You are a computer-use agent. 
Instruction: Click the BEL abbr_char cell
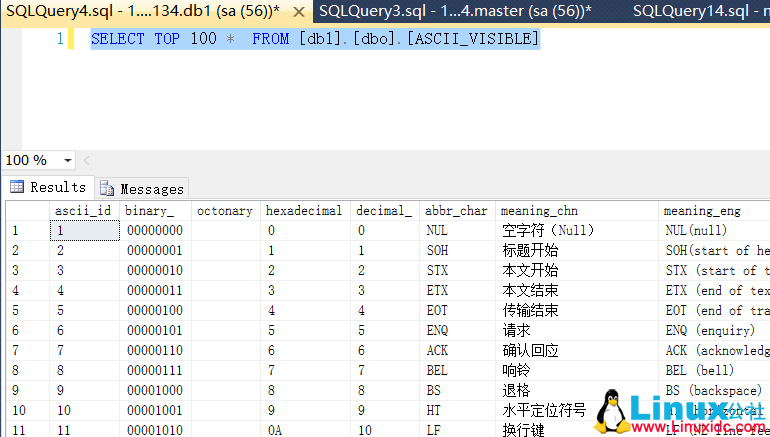click(x=457, y=370)
